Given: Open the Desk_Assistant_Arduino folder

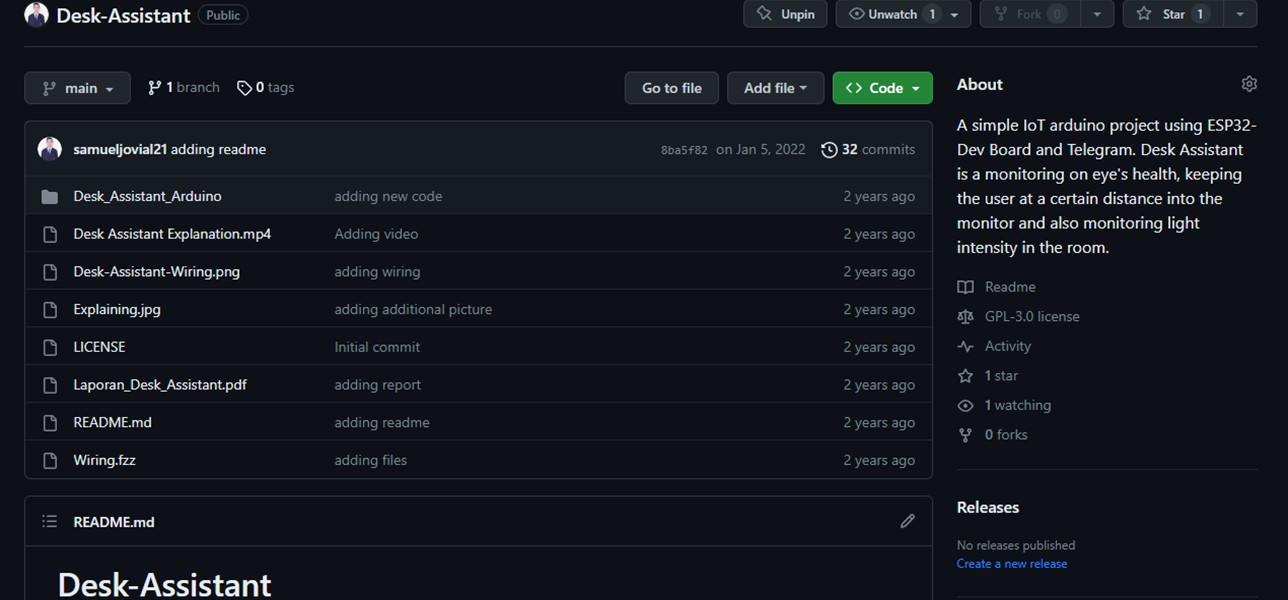Looking at the screenshot, I should point(147,196).
